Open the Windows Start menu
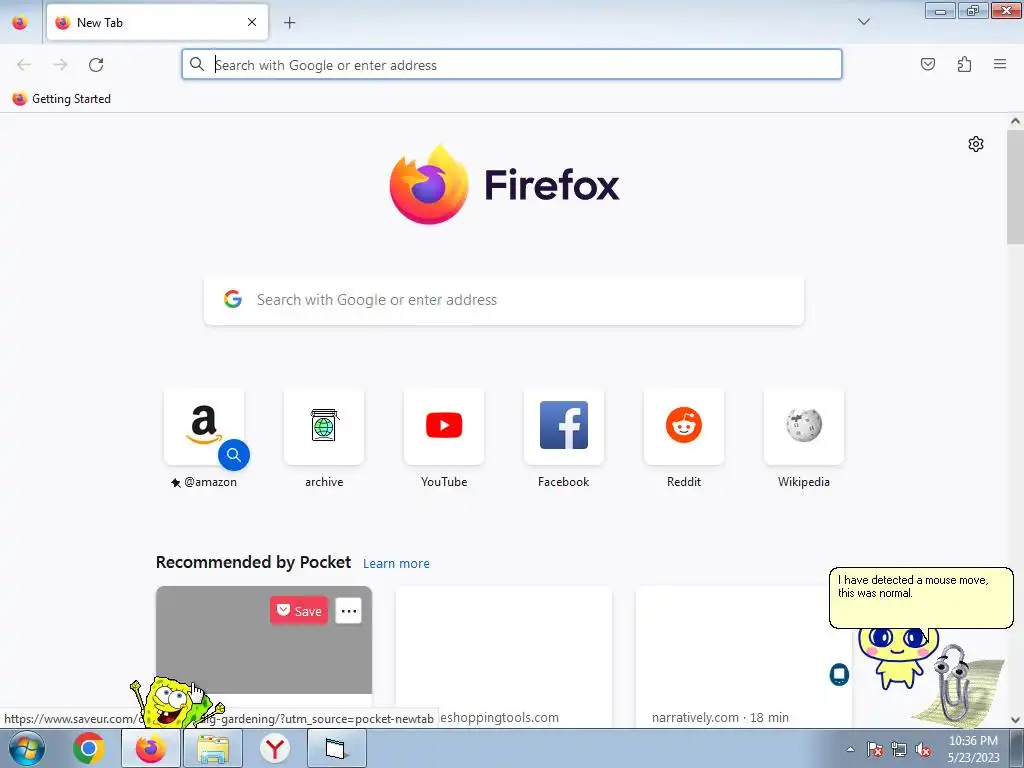Image resolution: width=1024 pixels, height=768 pixels. click(x=26, y=748)
